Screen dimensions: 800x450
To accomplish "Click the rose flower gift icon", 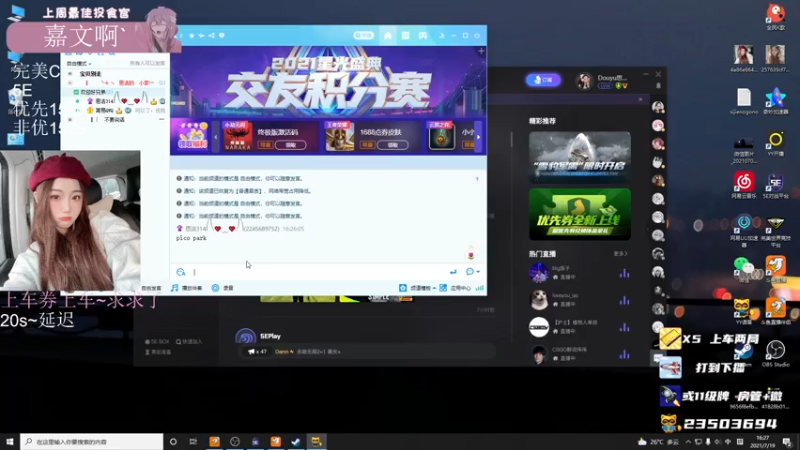I will 471,254.
